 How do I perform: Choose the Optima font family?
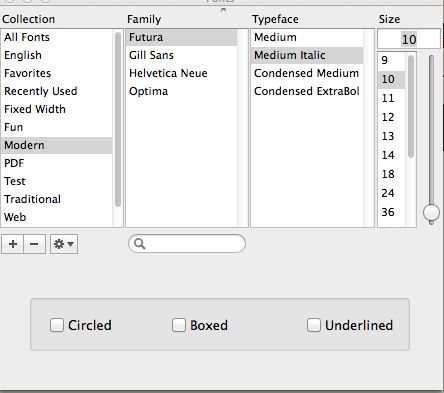[x=182, y=91]
